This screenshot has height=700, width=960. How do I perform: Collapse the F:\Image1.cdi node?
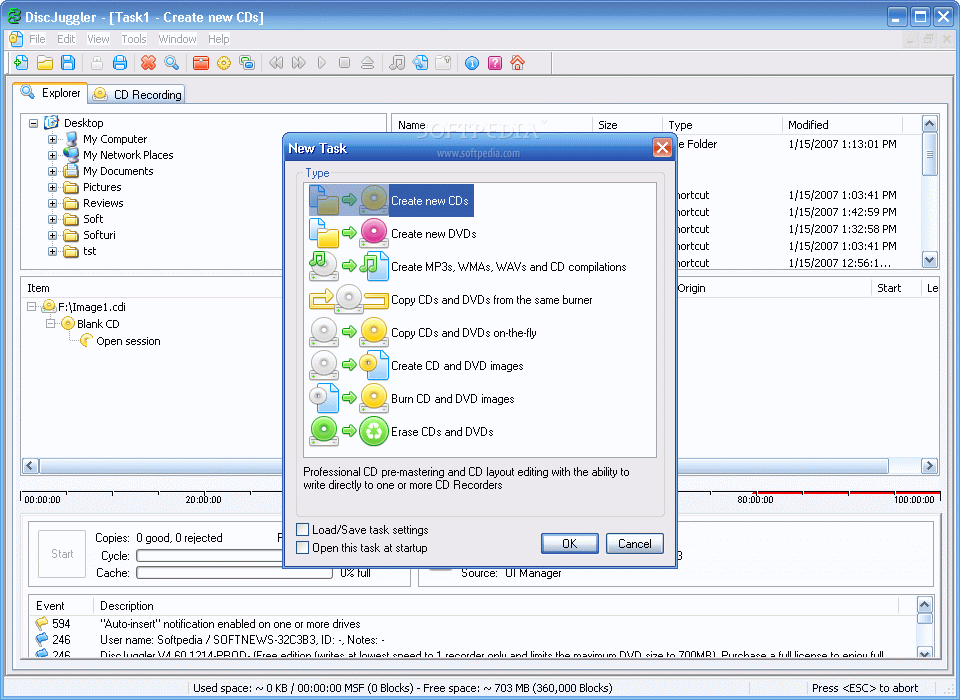point(31,306)
